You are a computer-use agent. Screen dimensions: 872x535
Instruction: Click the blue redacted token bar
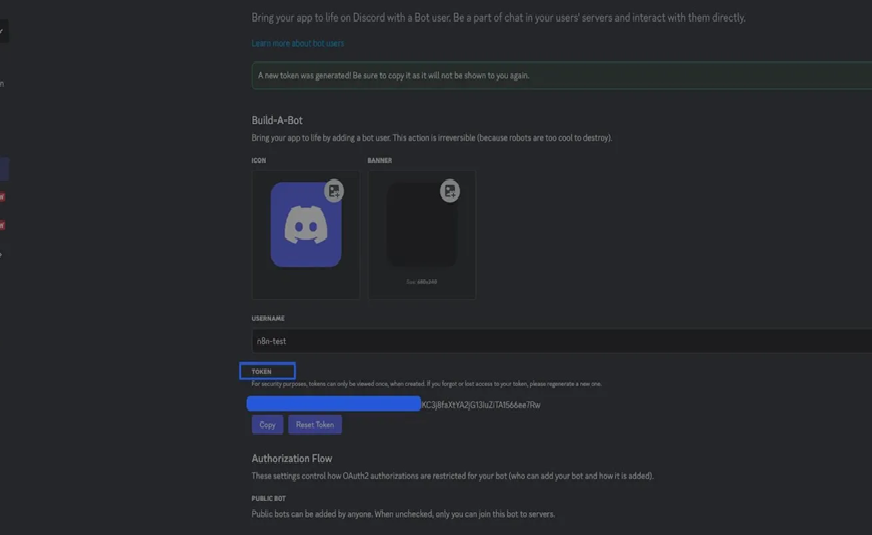tap(334, 404)
